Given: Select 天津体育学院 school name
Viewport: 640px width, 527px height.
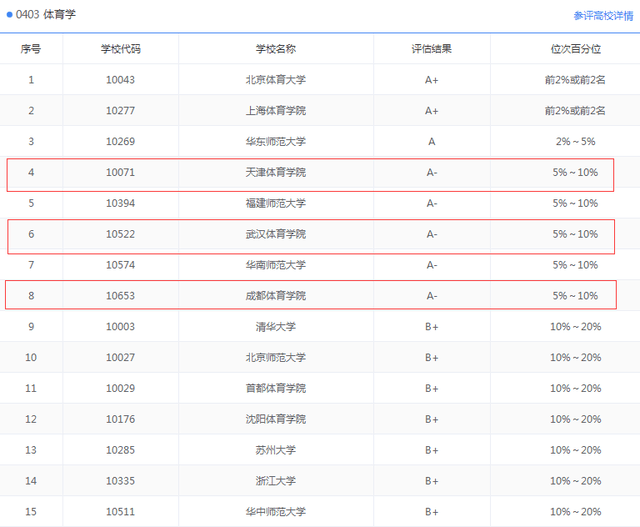Looking at the screenshot, I should point(276,172).
